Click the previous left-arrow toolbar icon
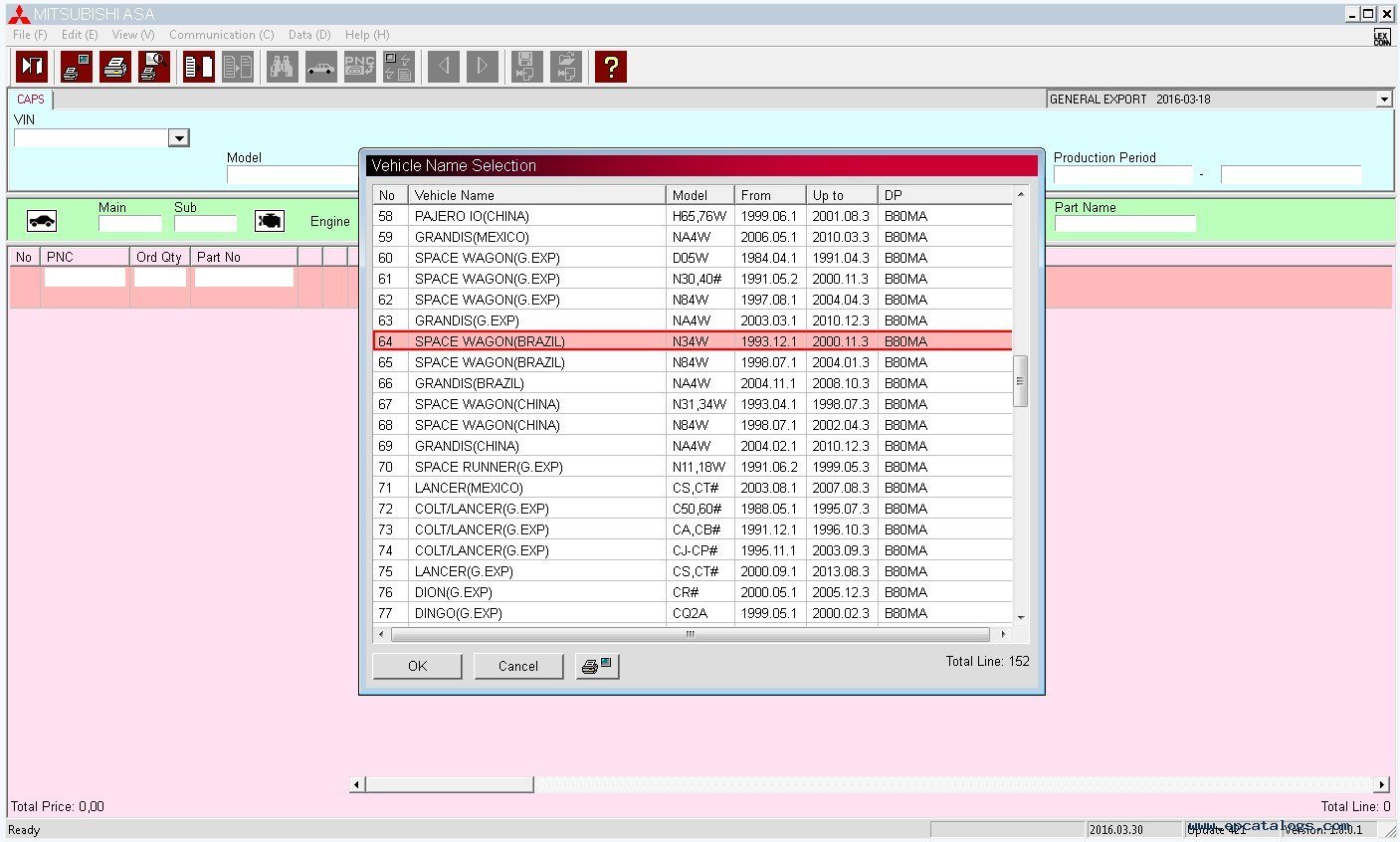 pyautogui.click(x=444, y=67)
